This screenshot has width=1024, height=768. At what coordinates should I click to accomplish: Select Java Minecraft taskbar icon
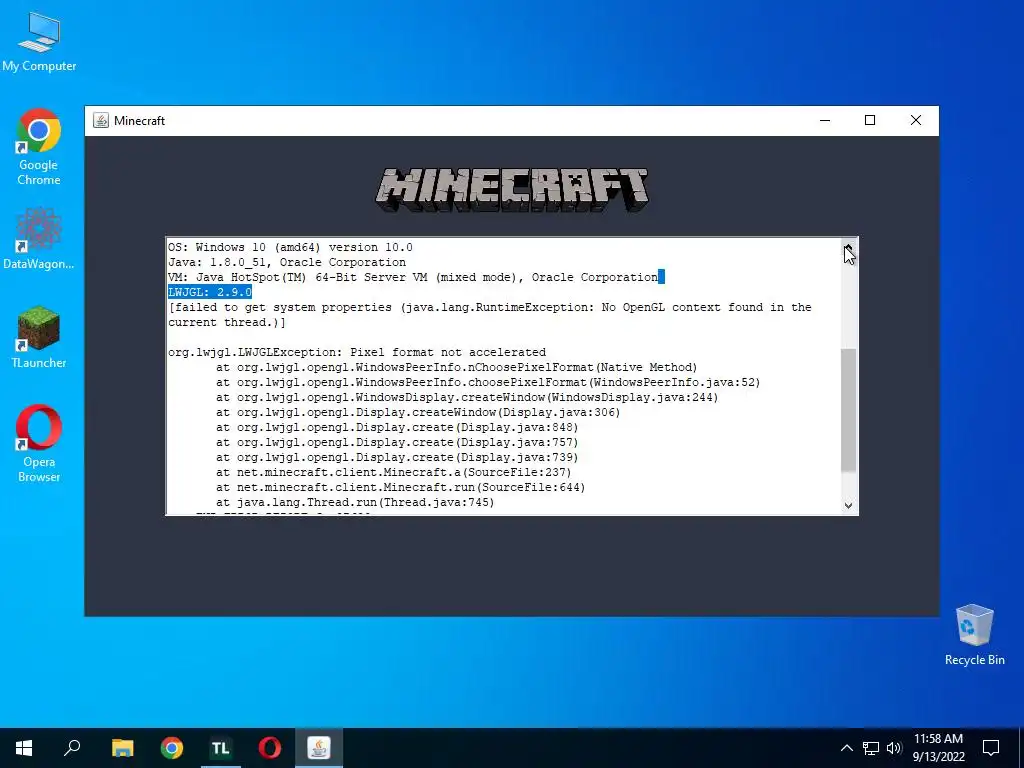click(x=319, y=748)
